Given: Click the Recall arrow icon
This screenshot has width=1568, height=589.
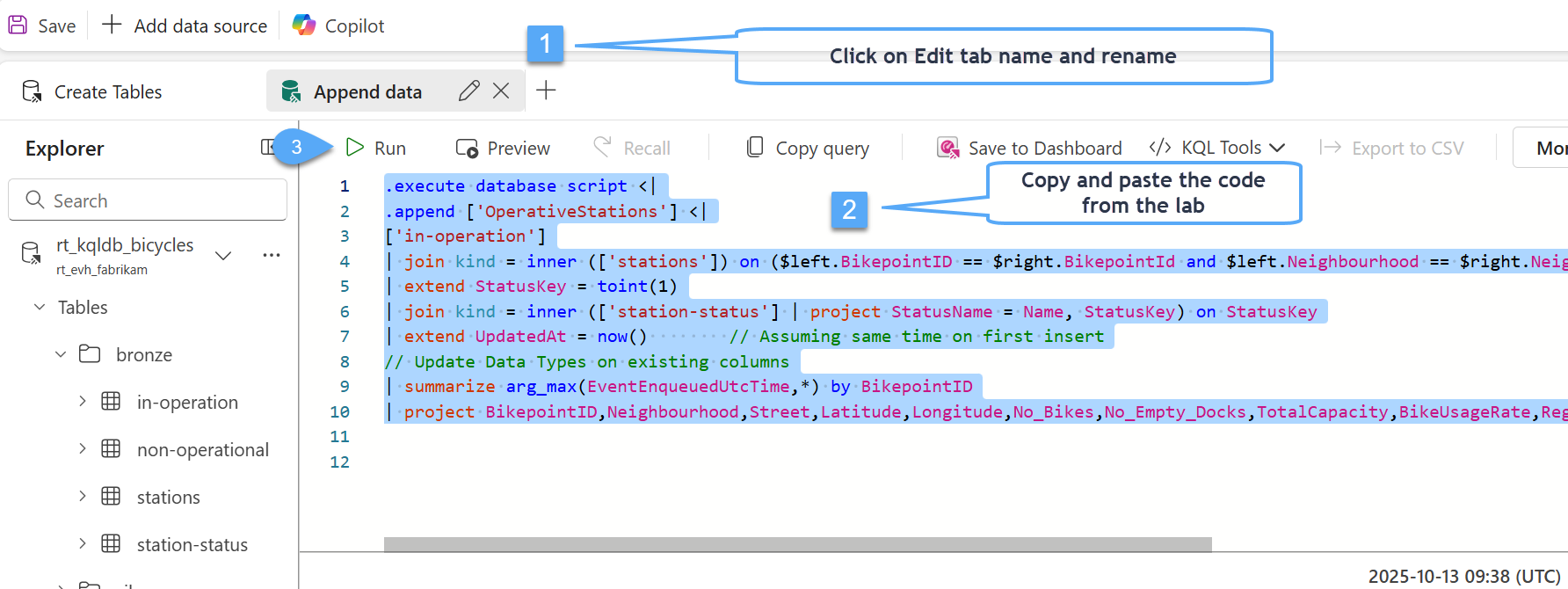Looking at the screenshot, I should coord(602,146).
